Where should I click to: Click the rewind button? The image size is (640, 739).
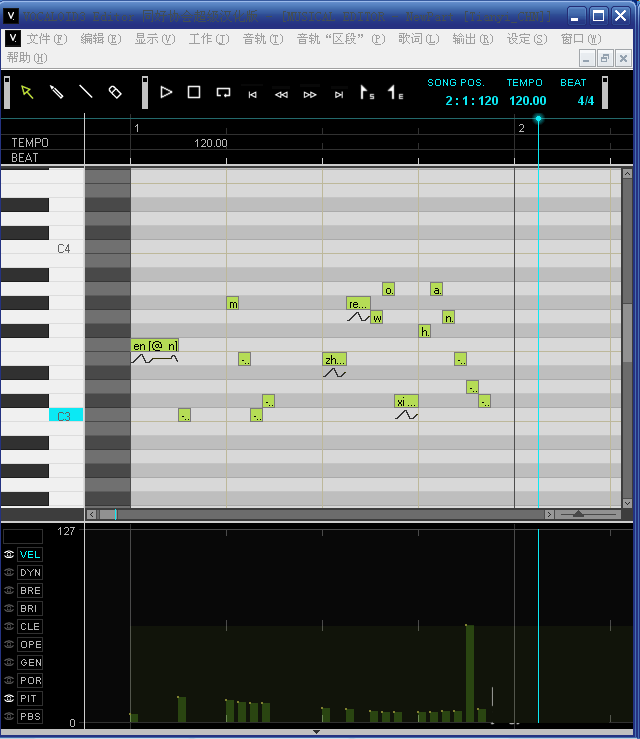281,95
